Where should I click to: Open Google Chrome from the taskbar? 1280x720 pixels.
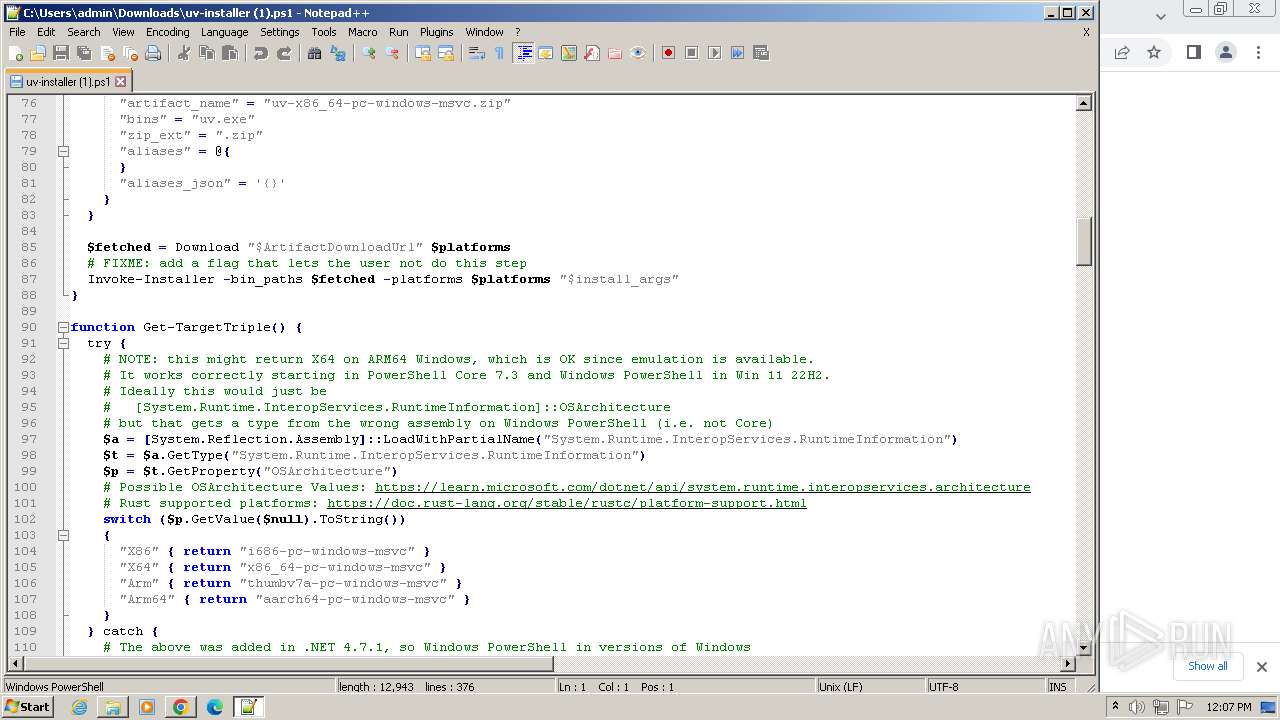tap(181, 707)
